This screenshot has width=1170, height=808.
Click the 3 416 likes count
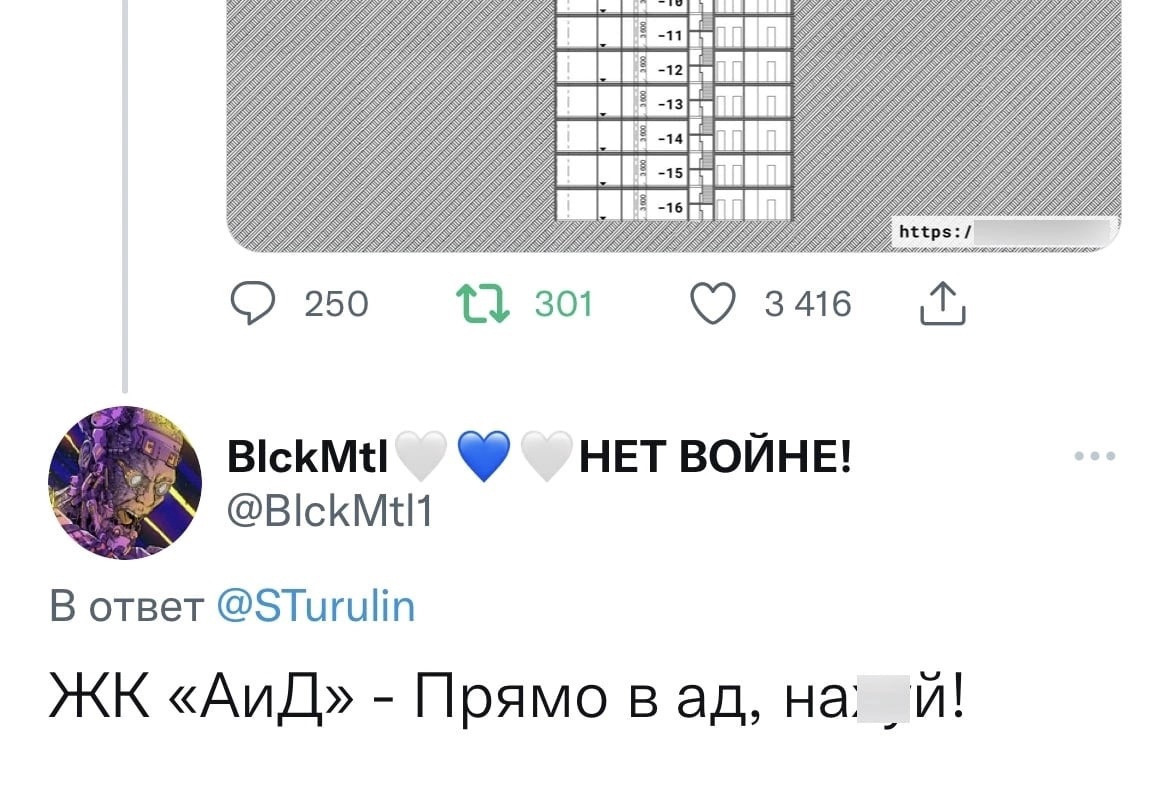click(x=808, y=304)
